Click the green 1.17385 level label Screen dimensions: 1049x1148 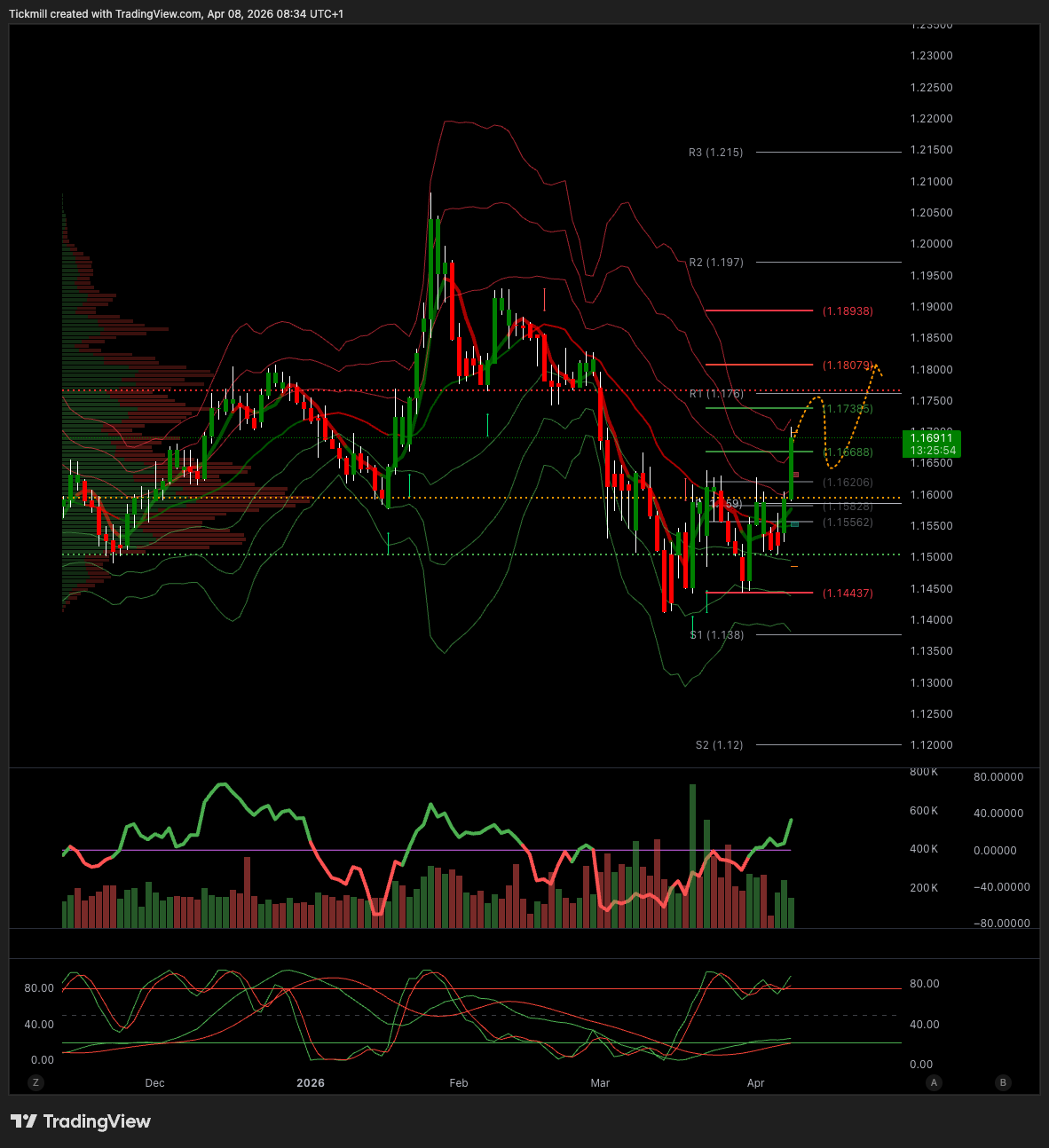(848, 409)
